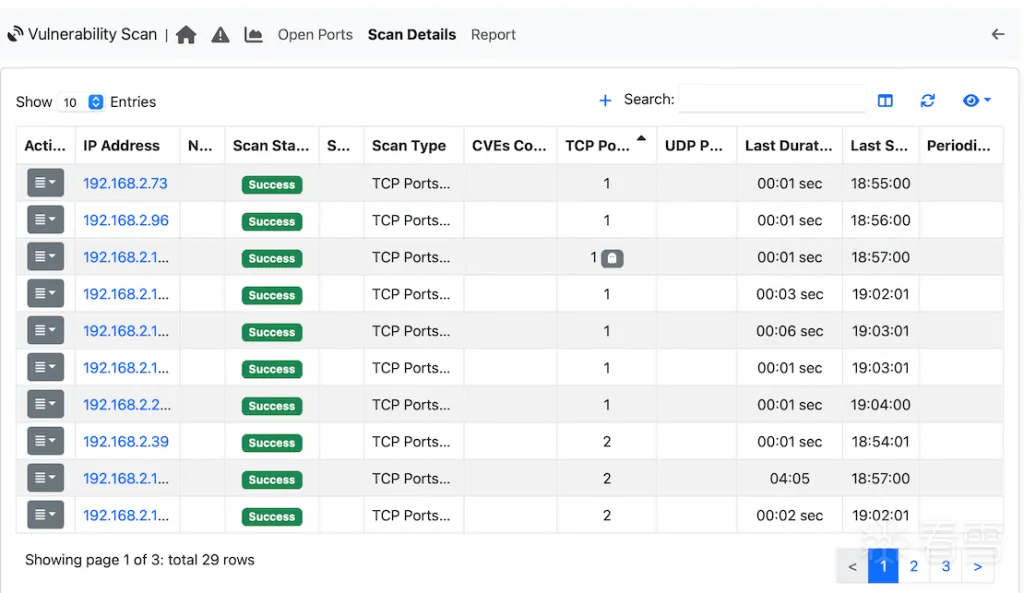Screen dimensions: 1024x593
Task: Click last scan time 19:04:00
Action: coord(880,405)
